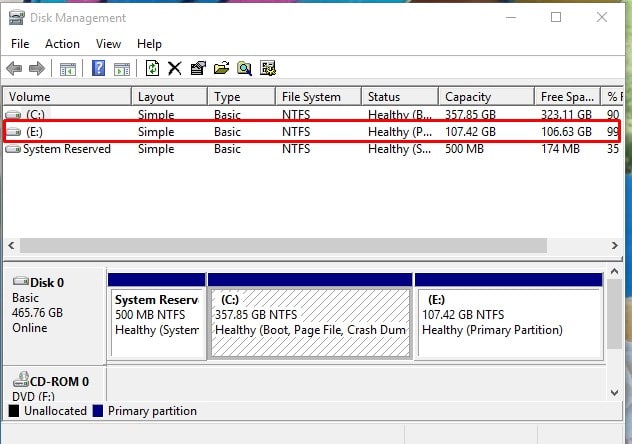Click the open folder toolbar icon
The width and height of the screenshot is (632, 444).
pos(221,68)
